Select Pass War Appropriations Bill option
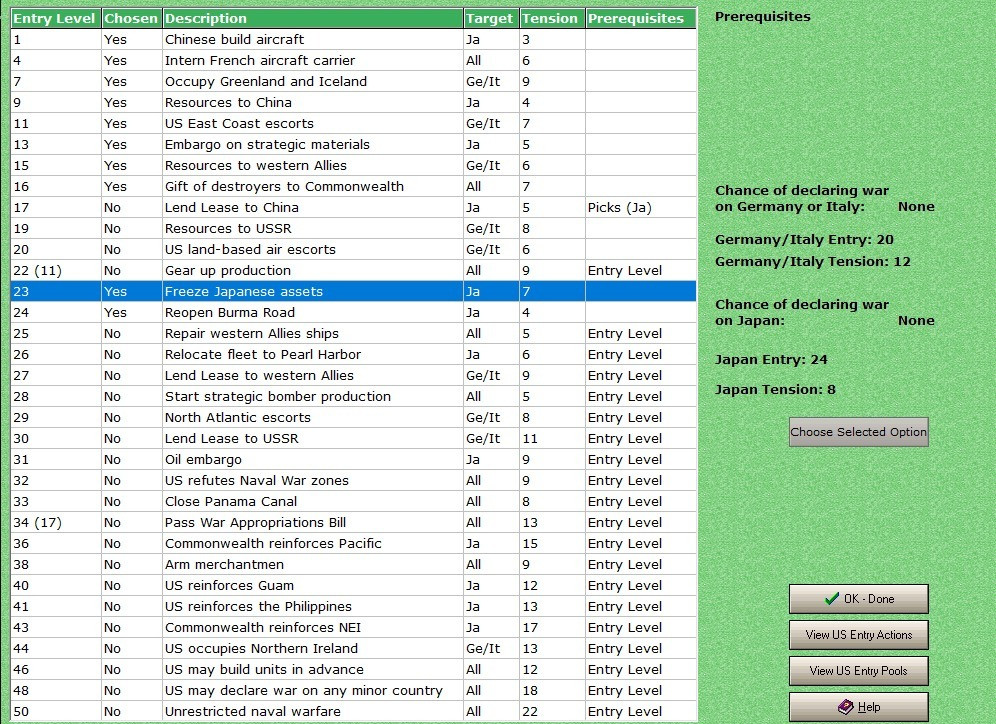The height and width of the screenshot is (724, 996). click(x=353, y=522)
